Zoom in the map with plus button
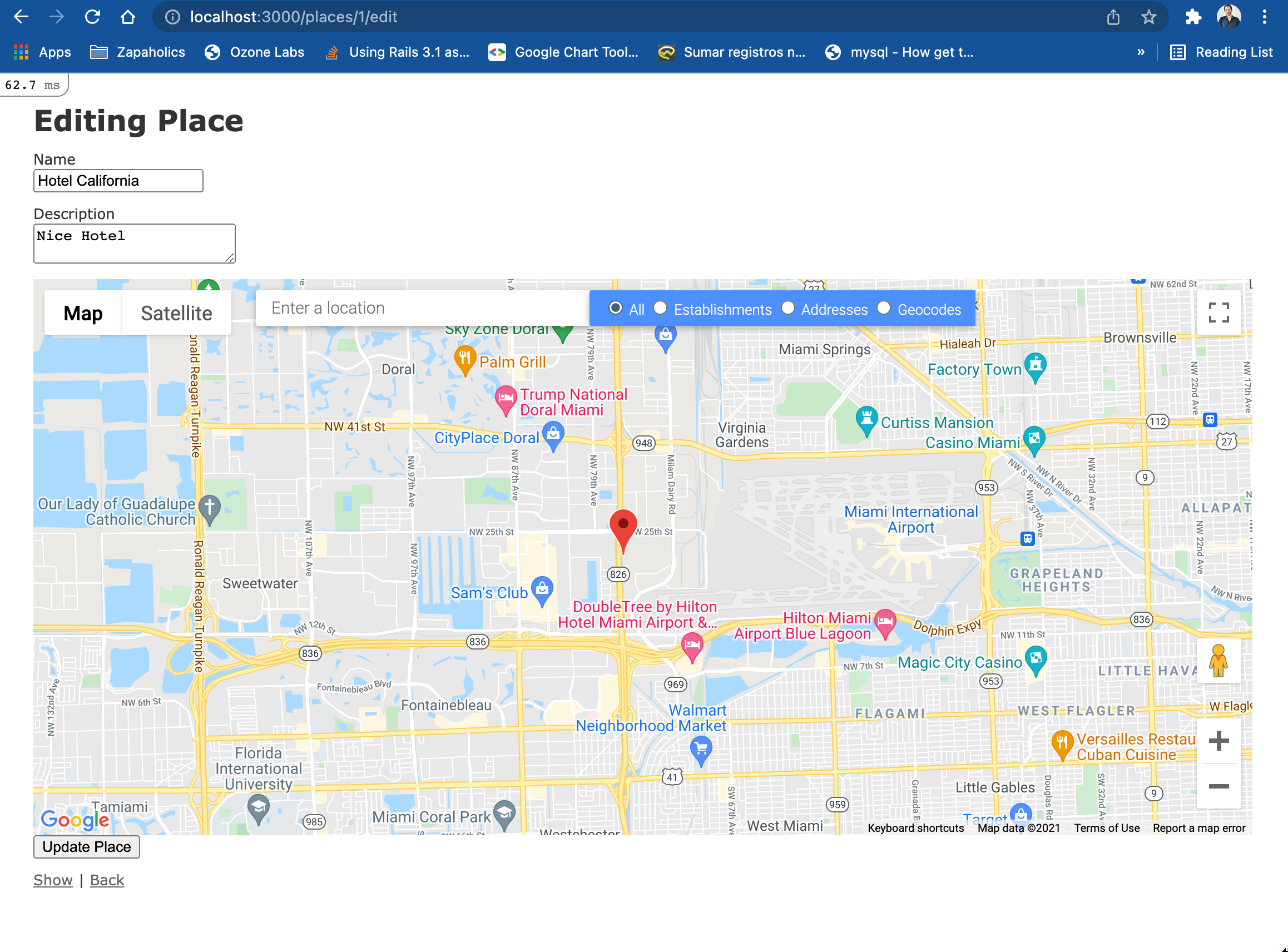Screen dimensions: 1288x952 (x=1218, y=741)
